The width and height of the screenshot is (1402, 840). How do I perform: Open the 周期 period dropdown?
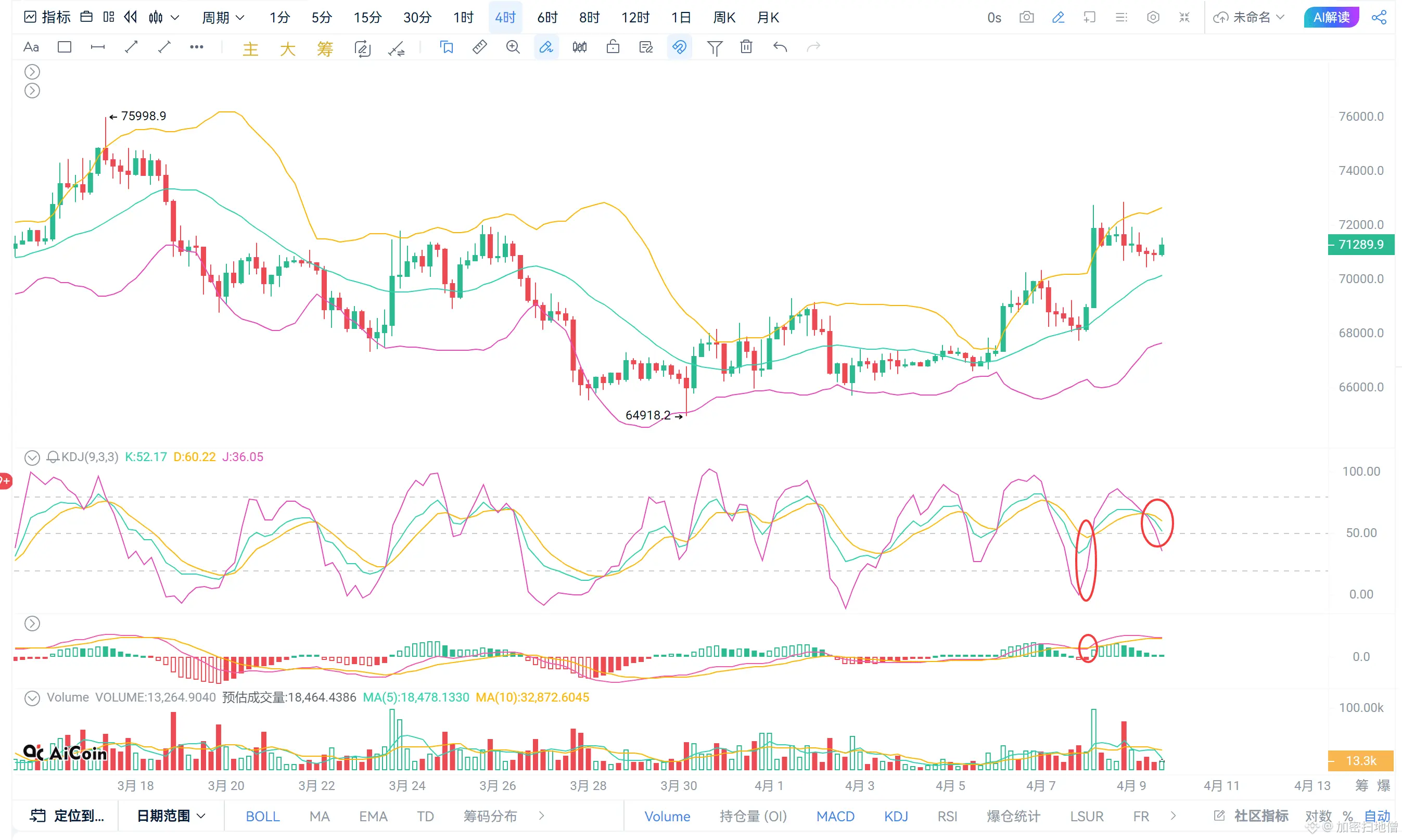(223, 18)
